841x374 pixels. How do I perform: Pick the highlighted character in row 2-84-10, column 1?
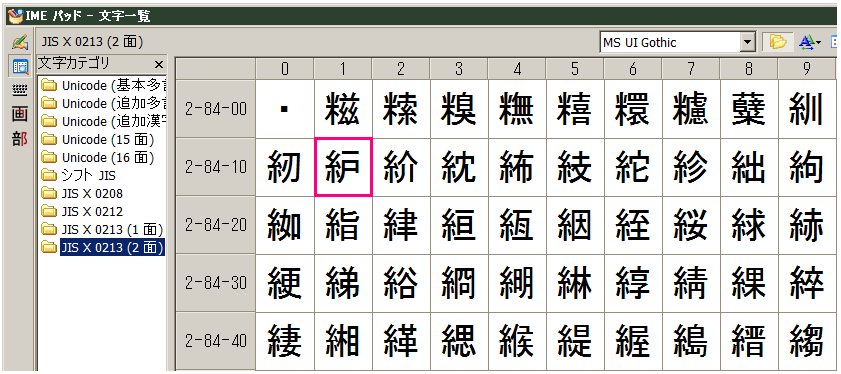point(343,167)
